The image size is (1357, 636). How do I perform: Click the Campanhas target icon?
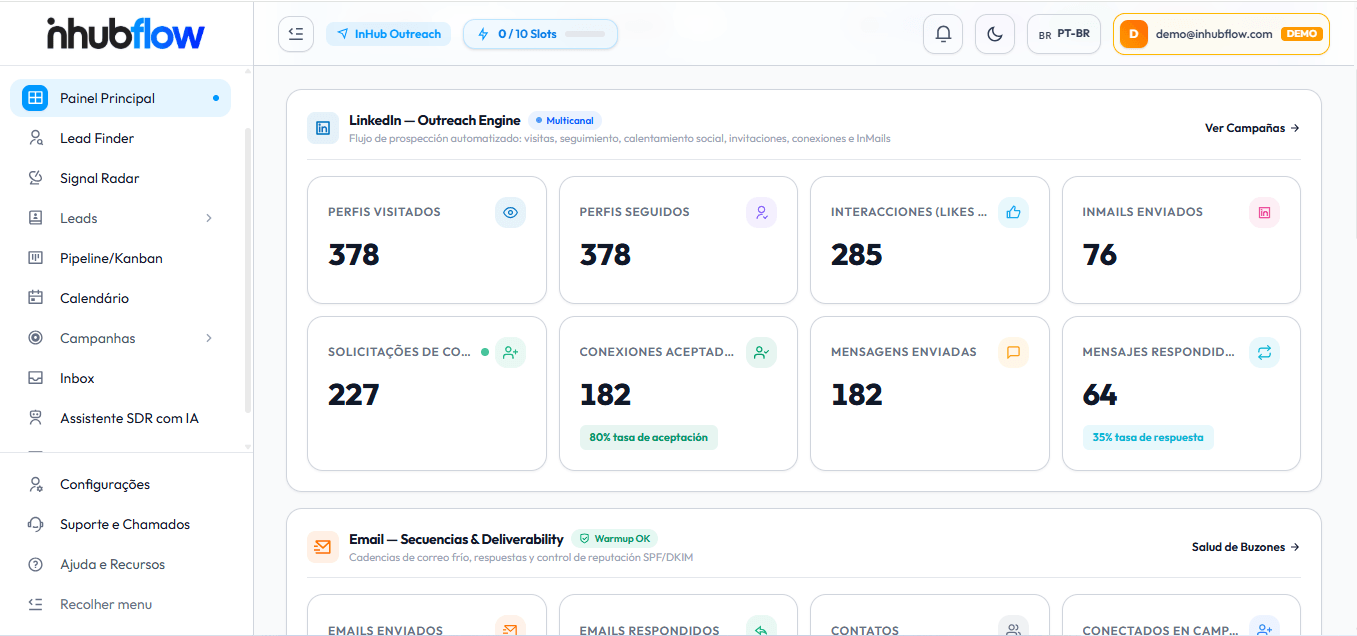36,338
